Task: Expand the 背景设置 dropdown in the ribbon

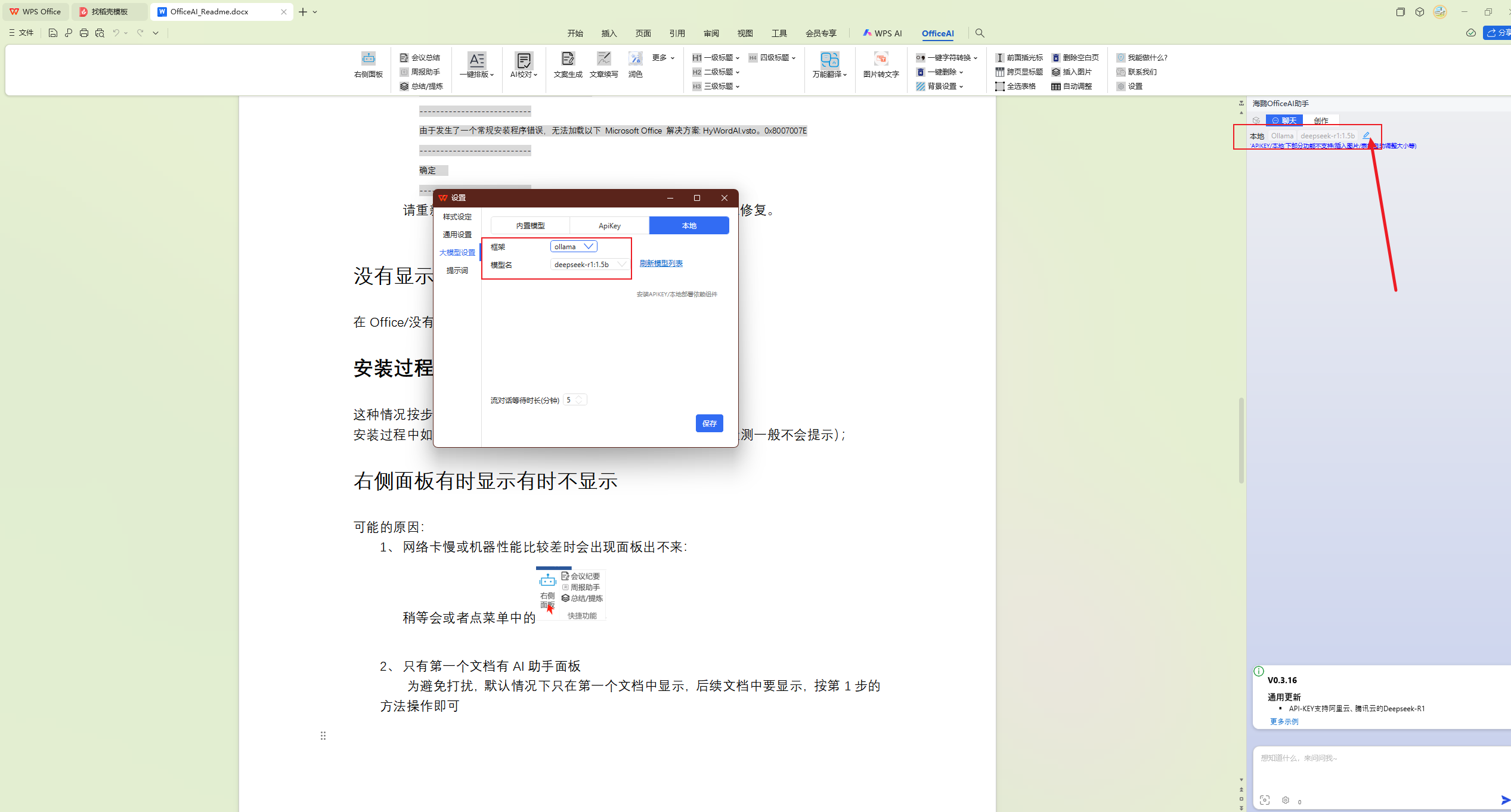Action: click(962, 86)
